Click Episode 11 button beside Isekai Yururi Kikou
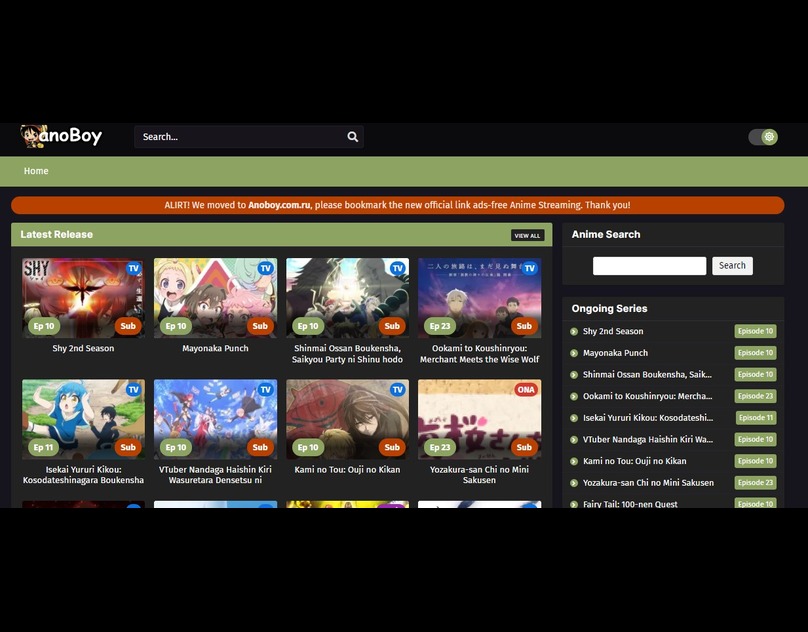 756,418
